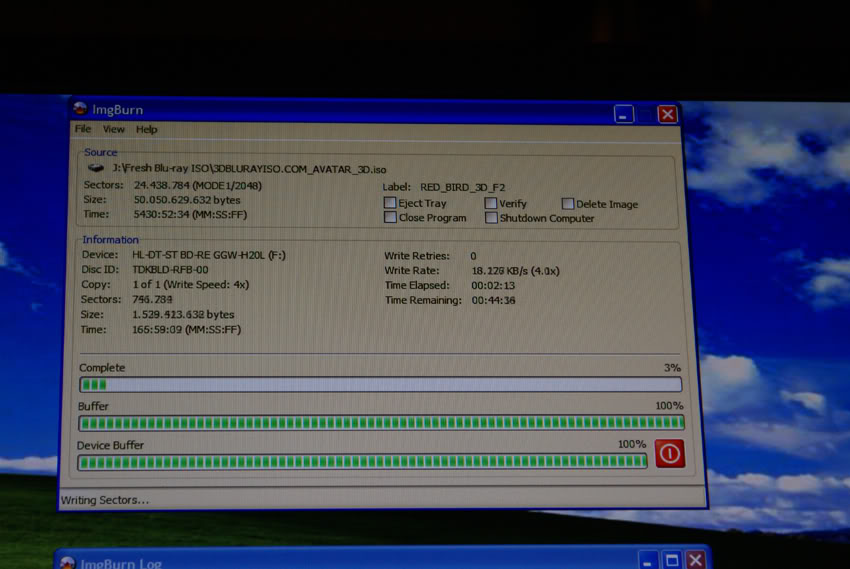
Task: Close the ImgBurn main window
Action: pyautogui.click(x=667, y=114)
